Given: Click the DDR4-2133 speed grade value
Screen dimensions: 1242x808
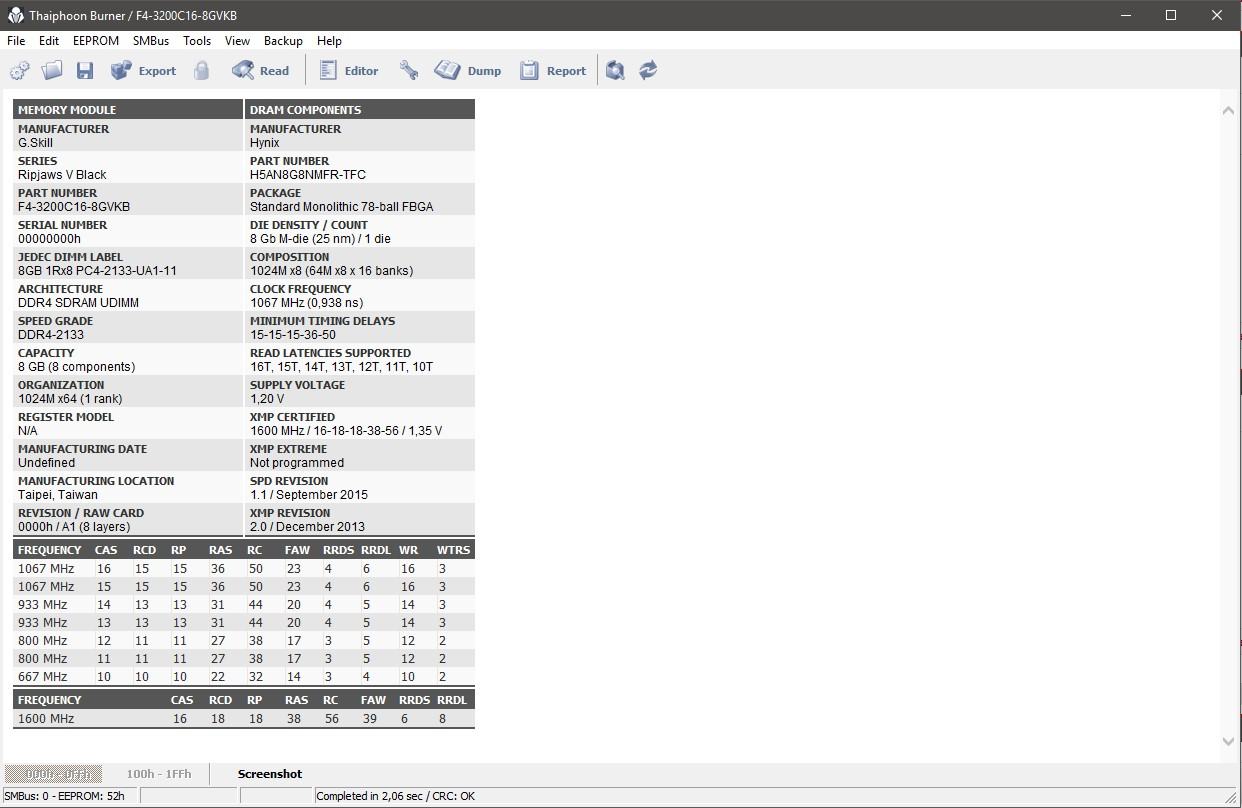Looking at the screenshot, I should tap(51, 335).
